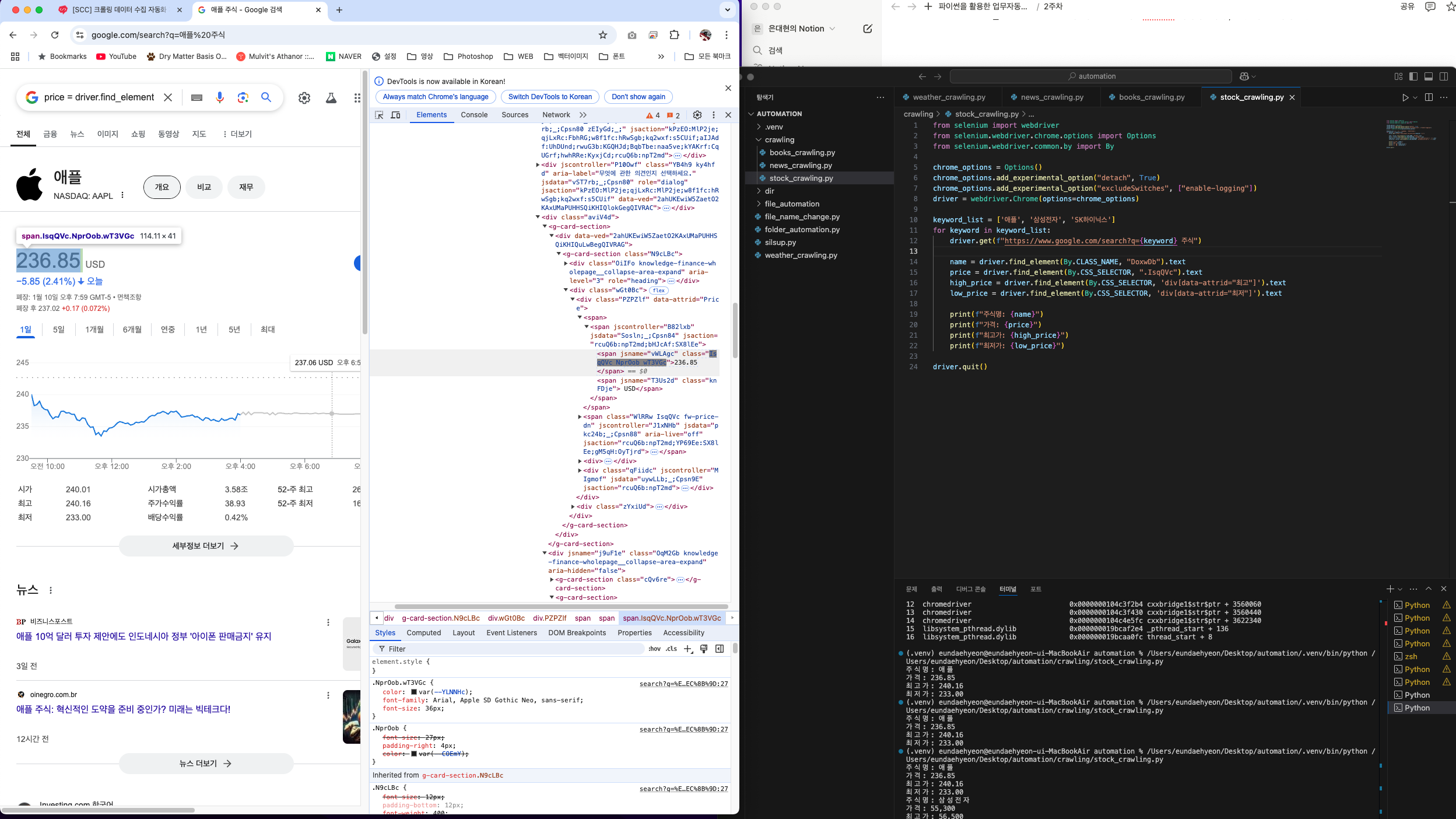Reload the Google search page
Screen dimensions: 1456x819
(x=55, y=35)
